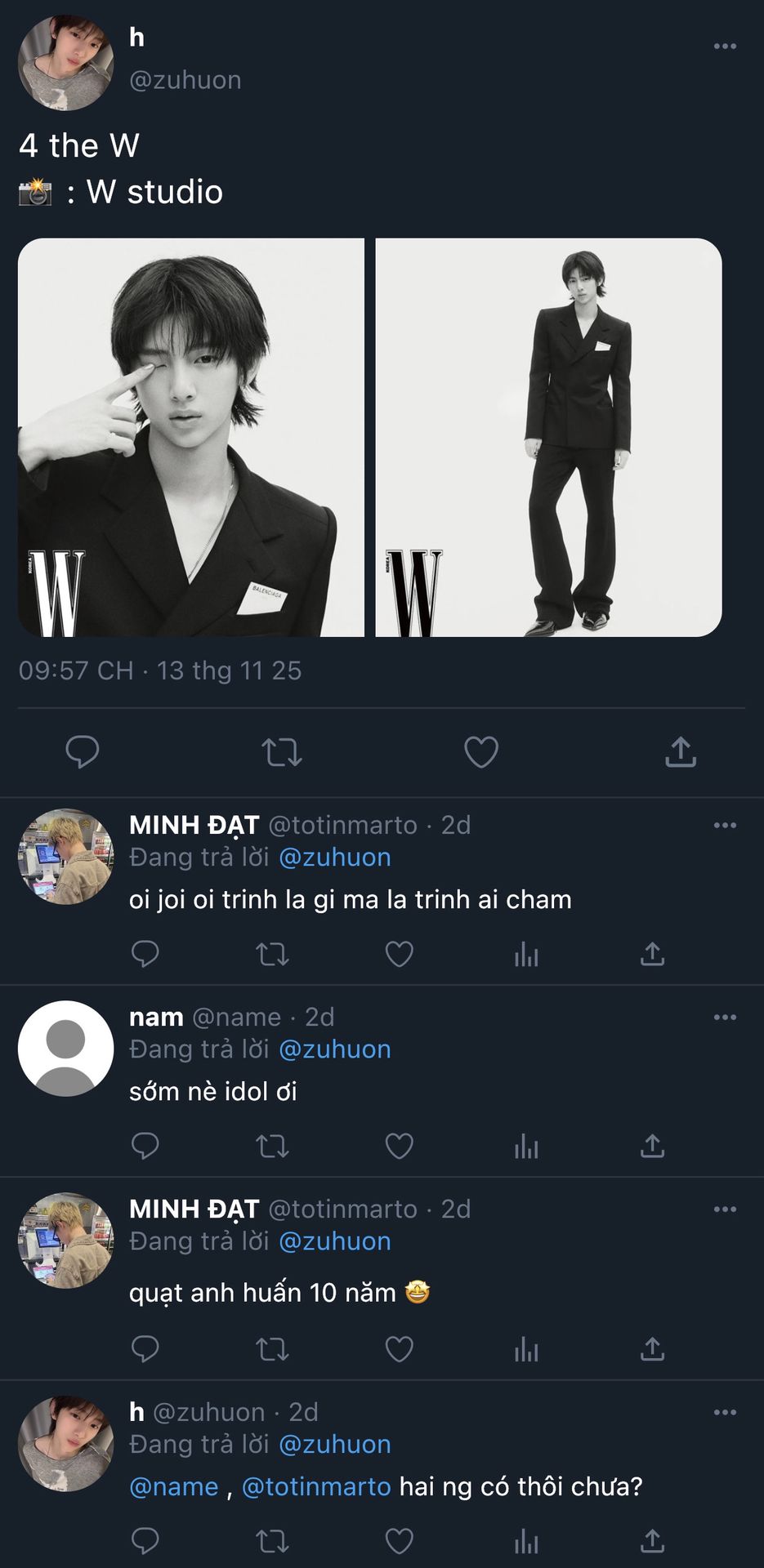Reply to the "hai ng có thôi chưa?" comment
This screenshot has height=1568, width=764.
click(x=145, y=1541)
